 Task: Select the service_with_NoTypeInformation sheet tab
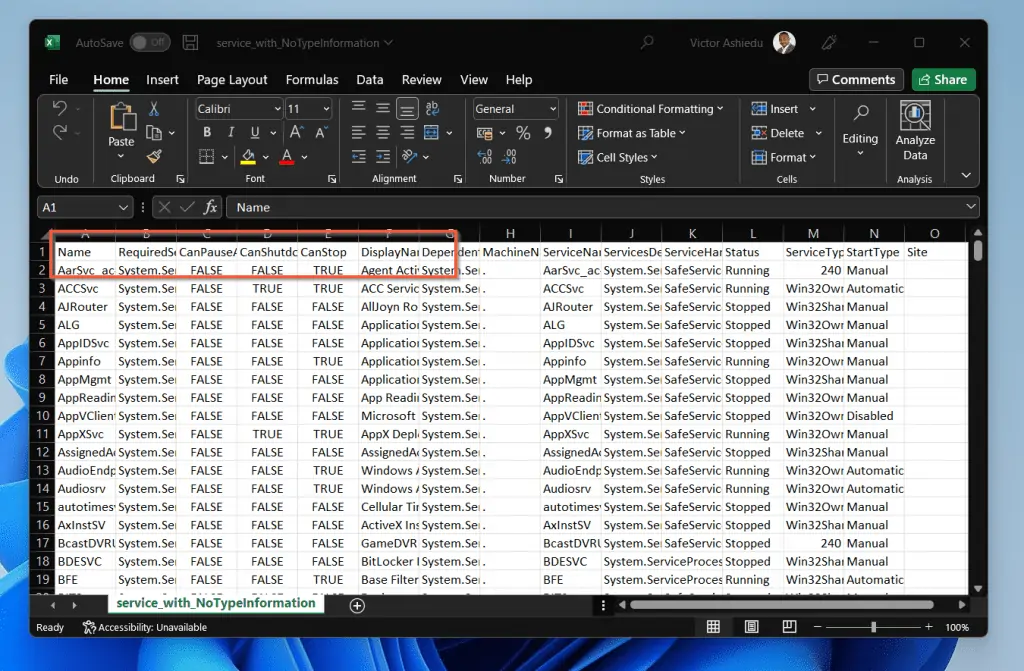pos(216,603)
